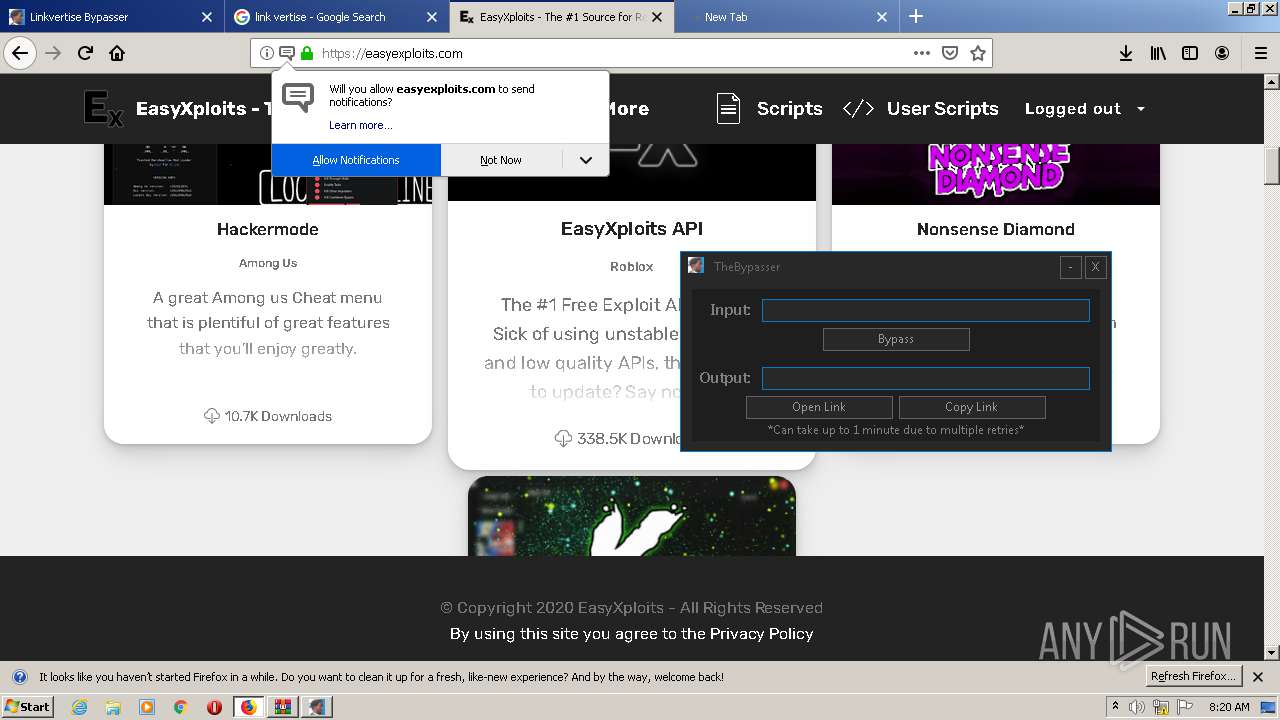Open the Privacy Policy link

[x=762, y=634]
